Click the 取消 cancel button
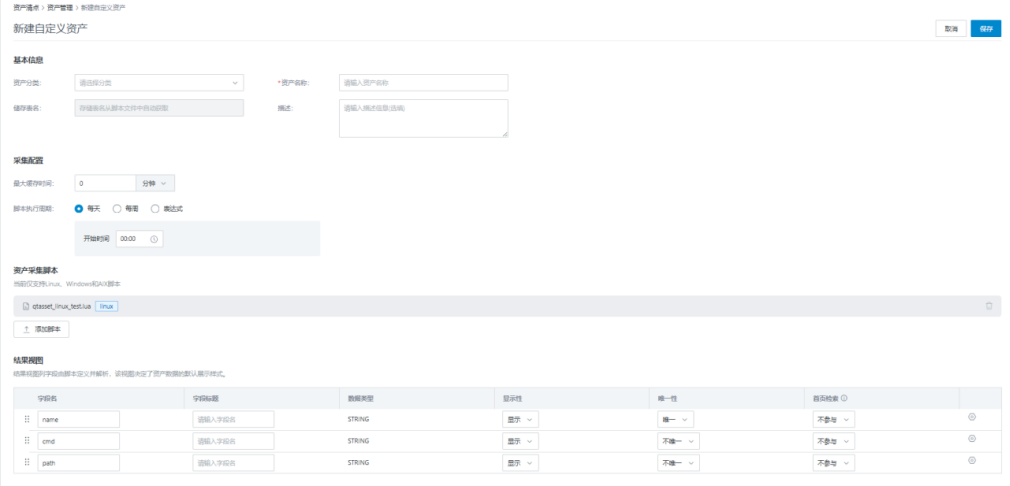The height and width of the screenshot is (486, 1010). (951, 29)
